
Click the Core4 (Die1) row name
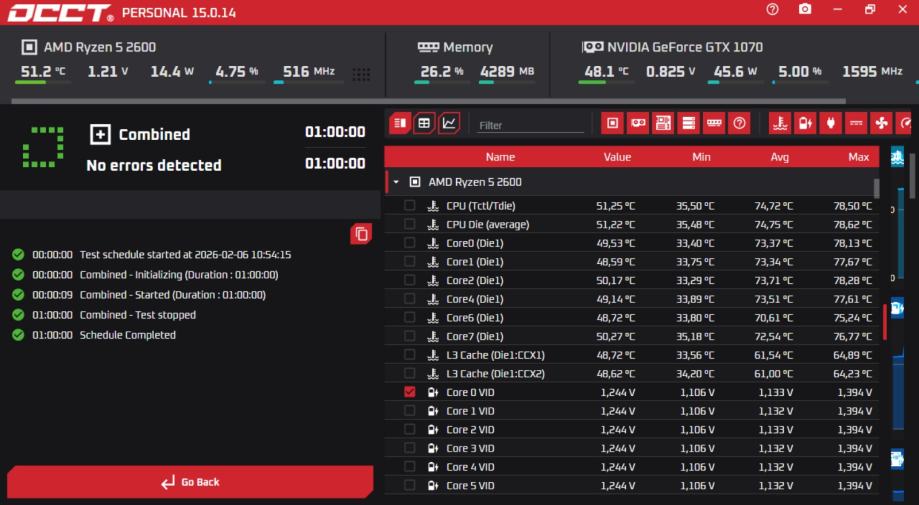tap(475, 299)
